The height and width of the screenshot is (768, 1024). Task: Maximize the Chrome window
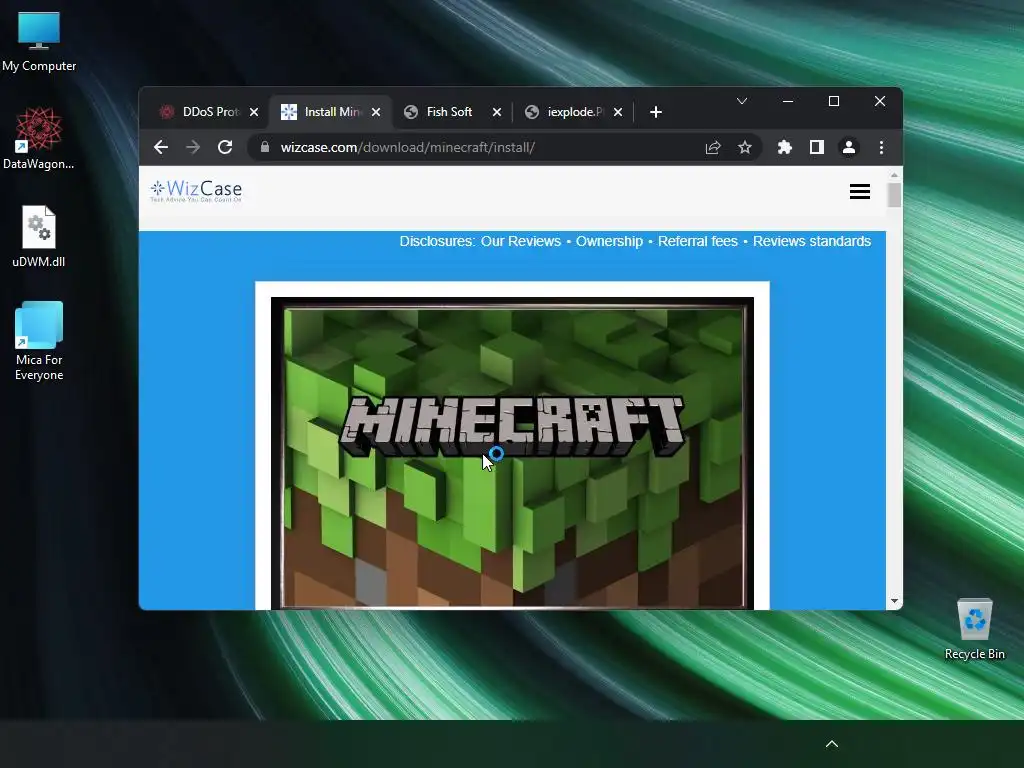(x=834, y=101)
